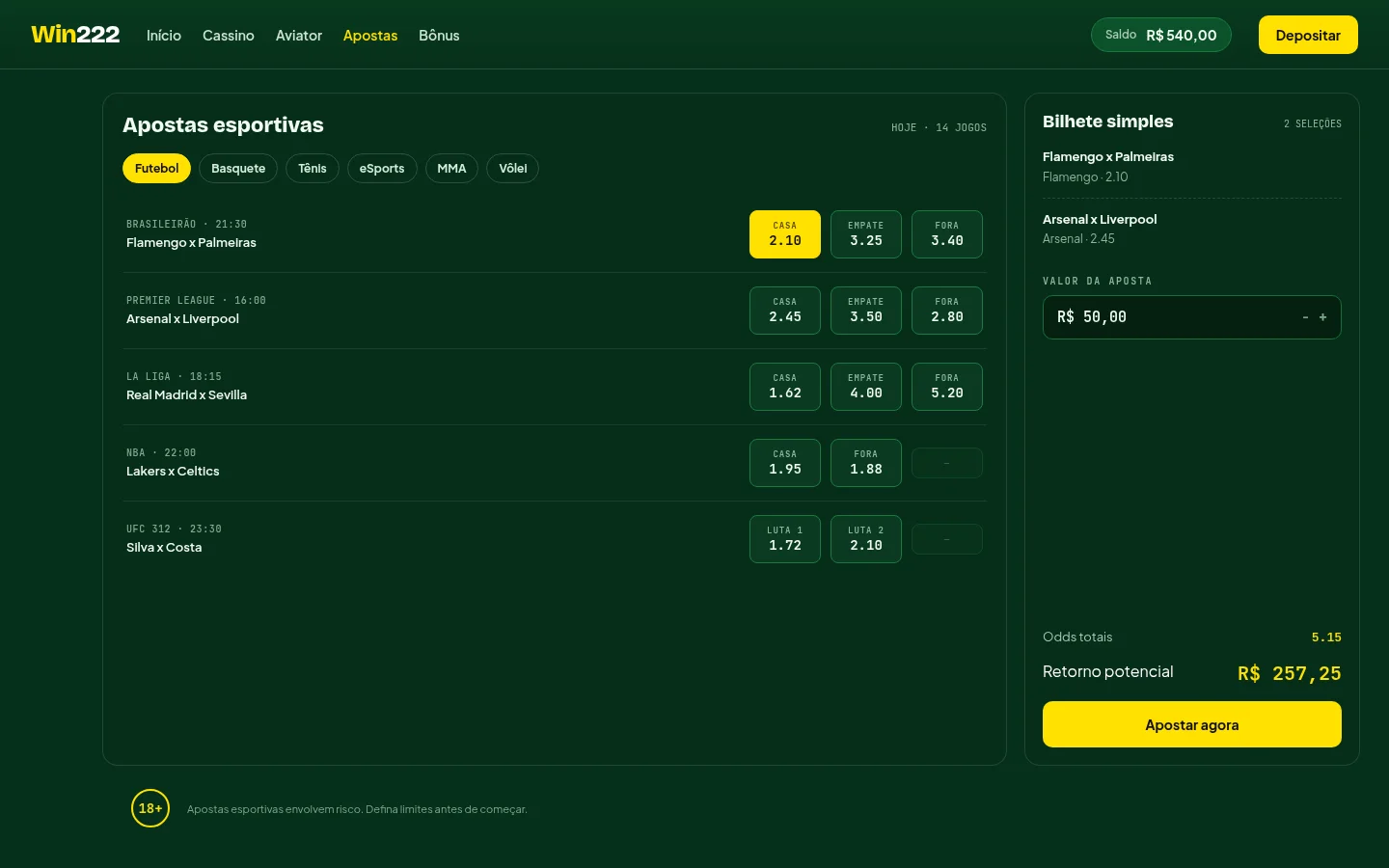Switch to MMA tab
Screen dimensions: 1389x868
click(x=451, y=168)
